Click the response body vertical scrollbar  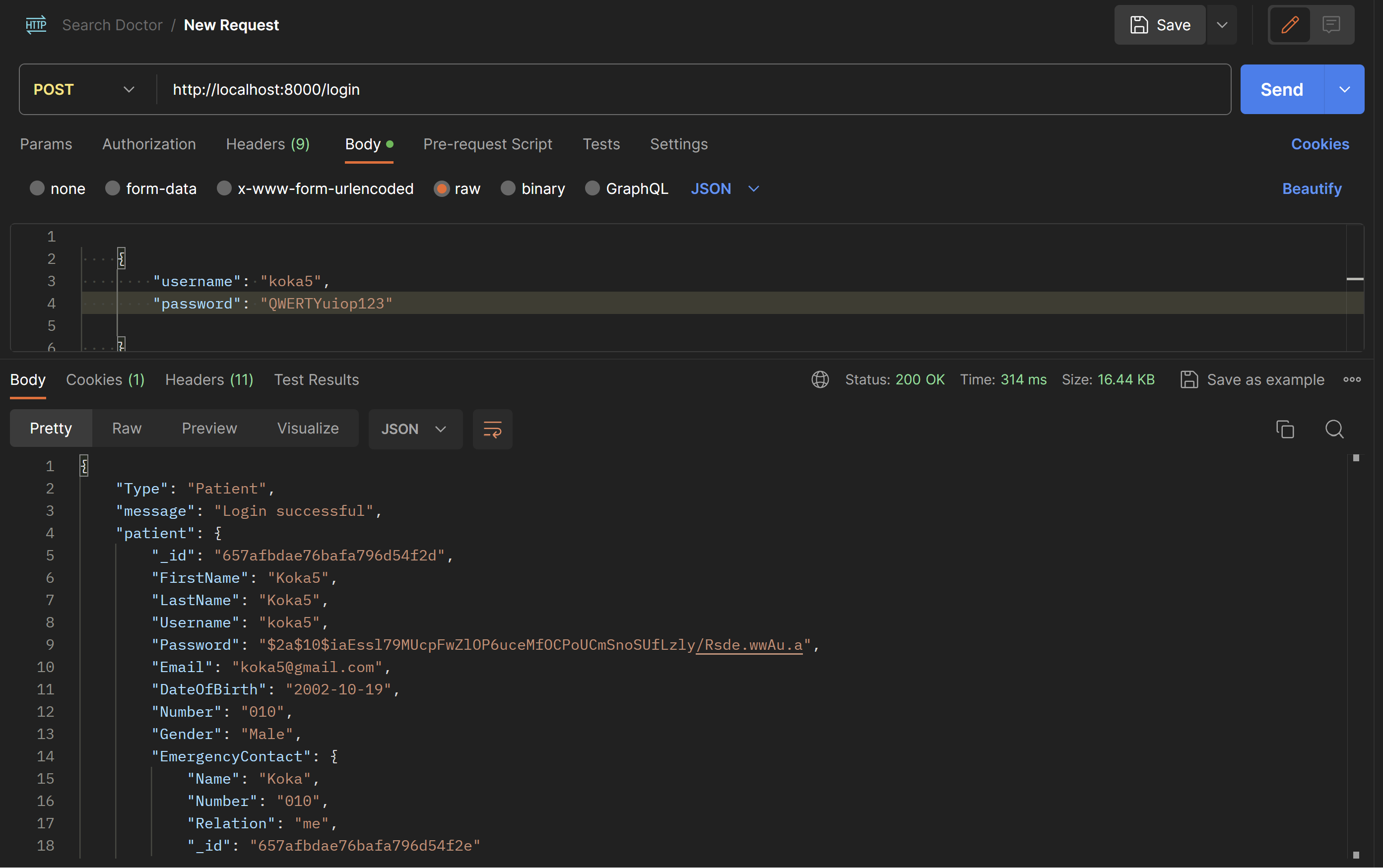click(1356, 656)
